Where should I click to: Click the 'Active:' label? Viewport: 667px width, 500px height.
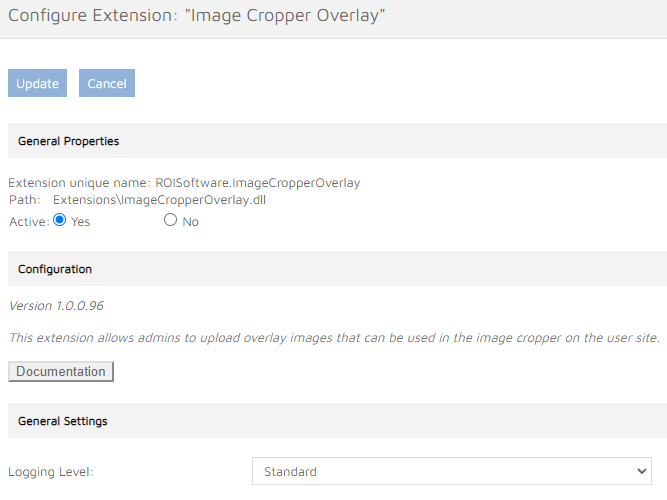28,222
